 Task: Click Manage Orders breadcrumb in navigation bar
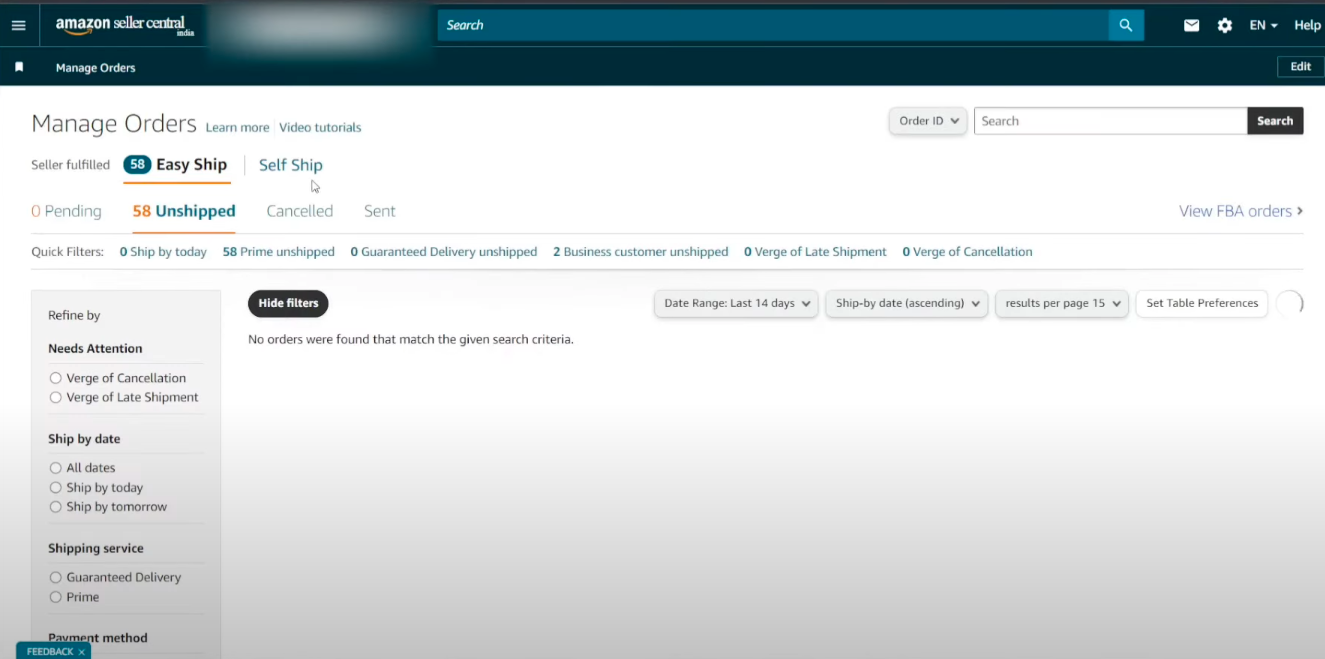[95, 68]
